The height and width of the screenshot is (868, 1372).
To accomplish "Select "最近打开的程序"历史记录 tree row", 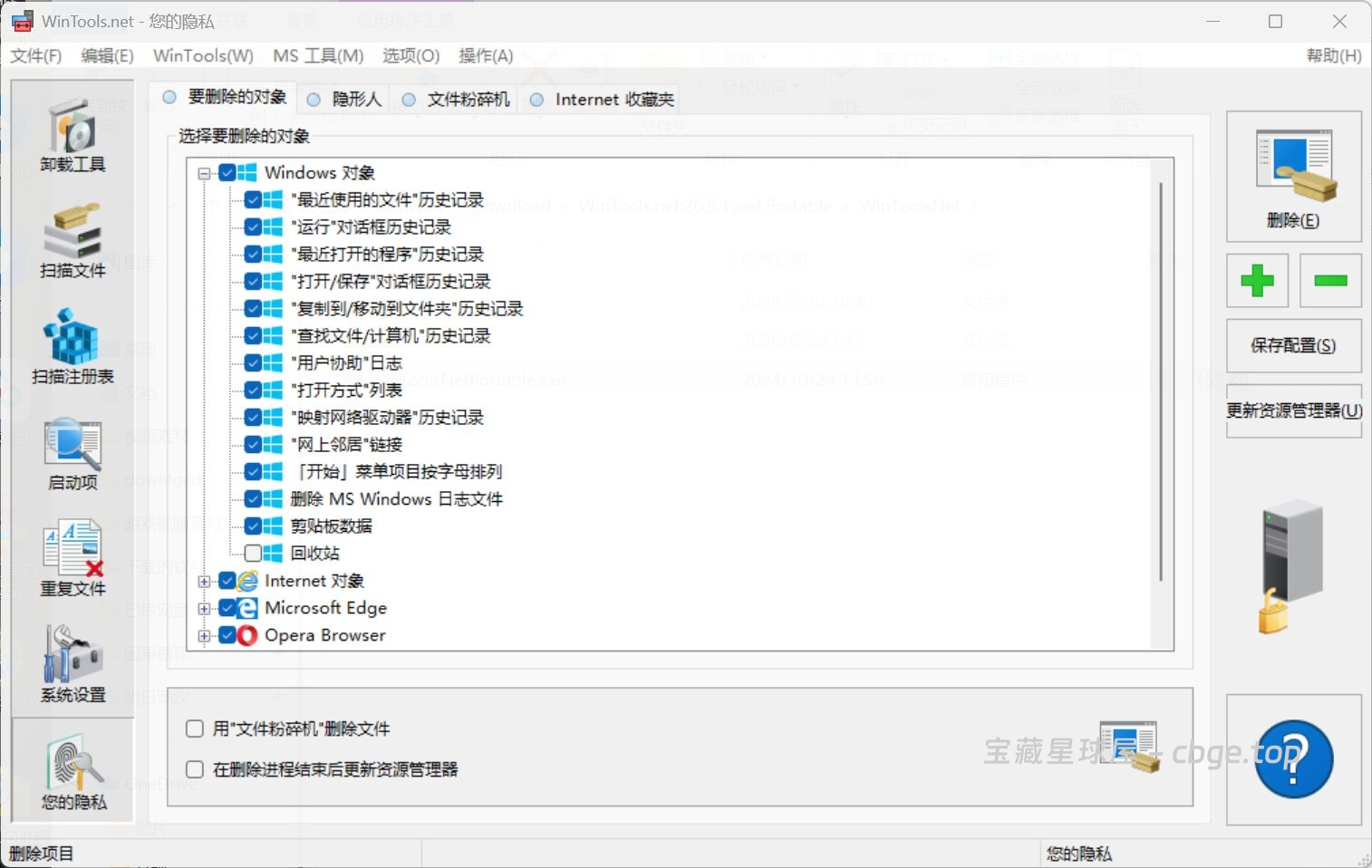I will pyautogui.click(x=387, y=255).
